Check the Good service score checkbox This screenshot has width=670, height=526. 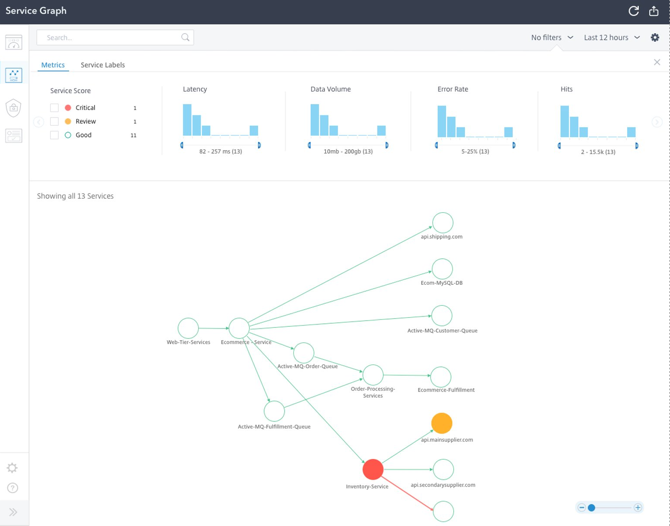(54, 135)
